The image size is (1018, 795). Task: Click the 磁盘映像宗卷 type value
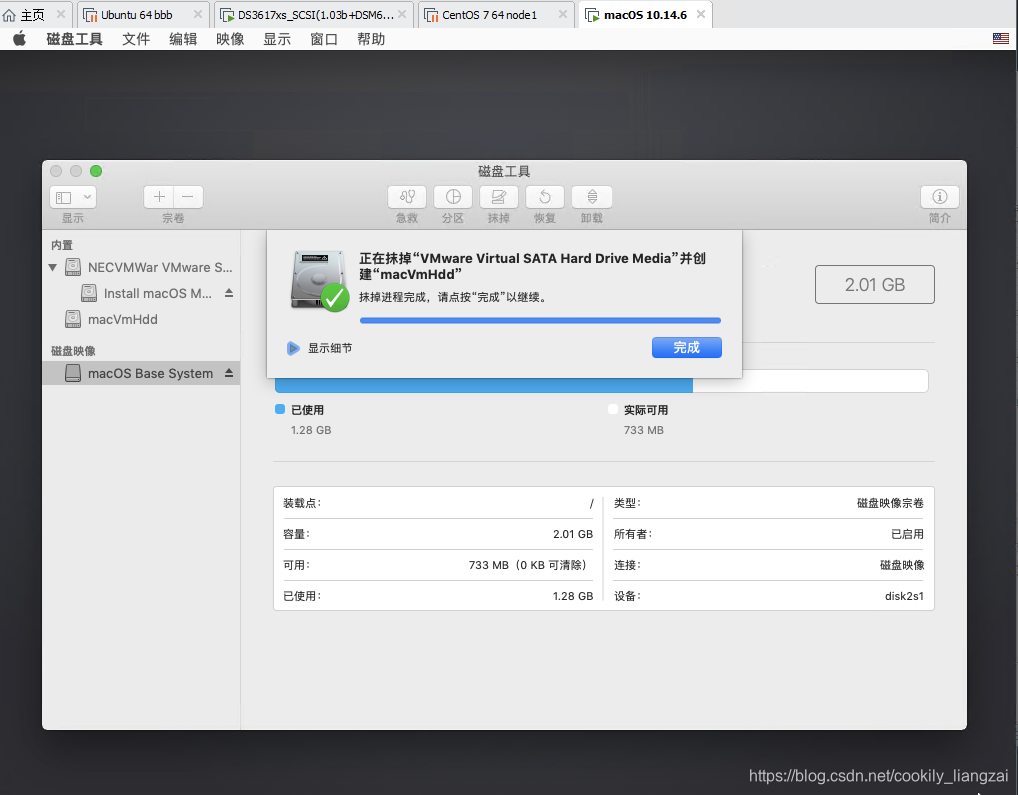click(x=890, y=503)
